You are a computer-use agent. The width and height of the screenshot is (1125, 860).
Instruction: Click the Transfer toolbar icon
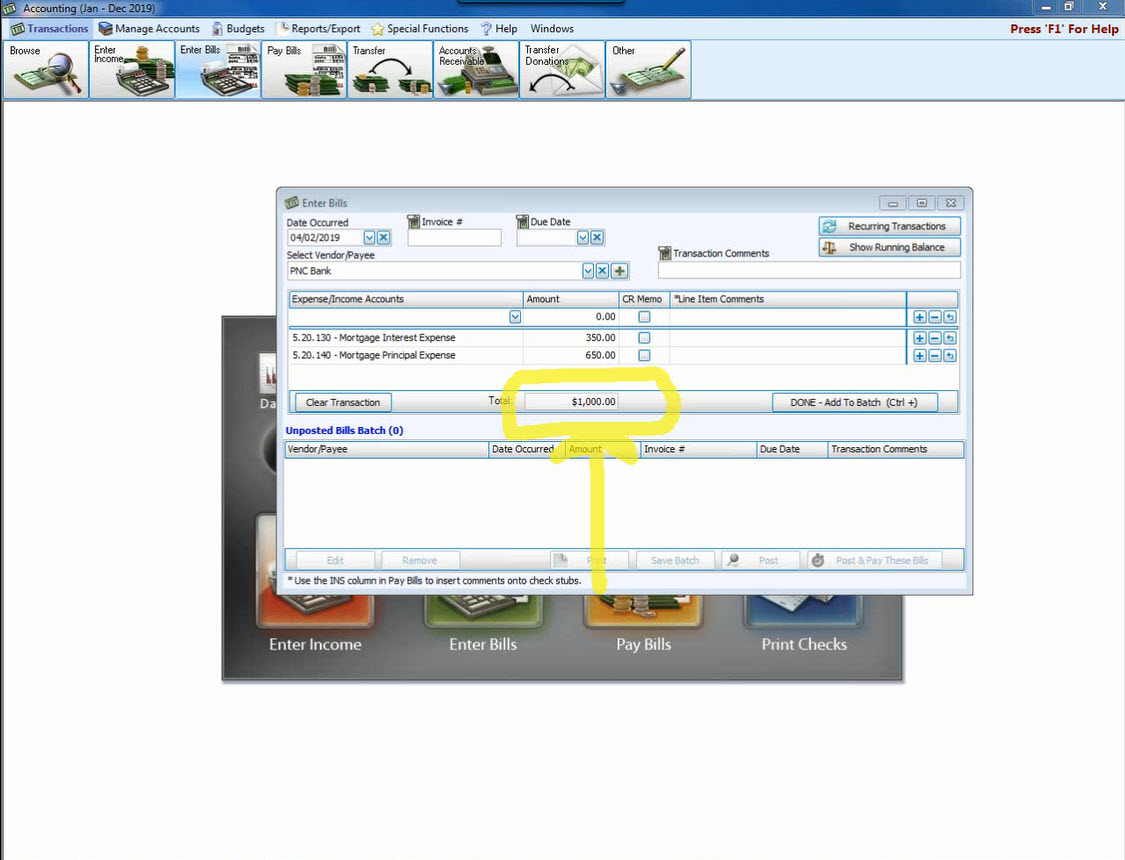[390, 69]
